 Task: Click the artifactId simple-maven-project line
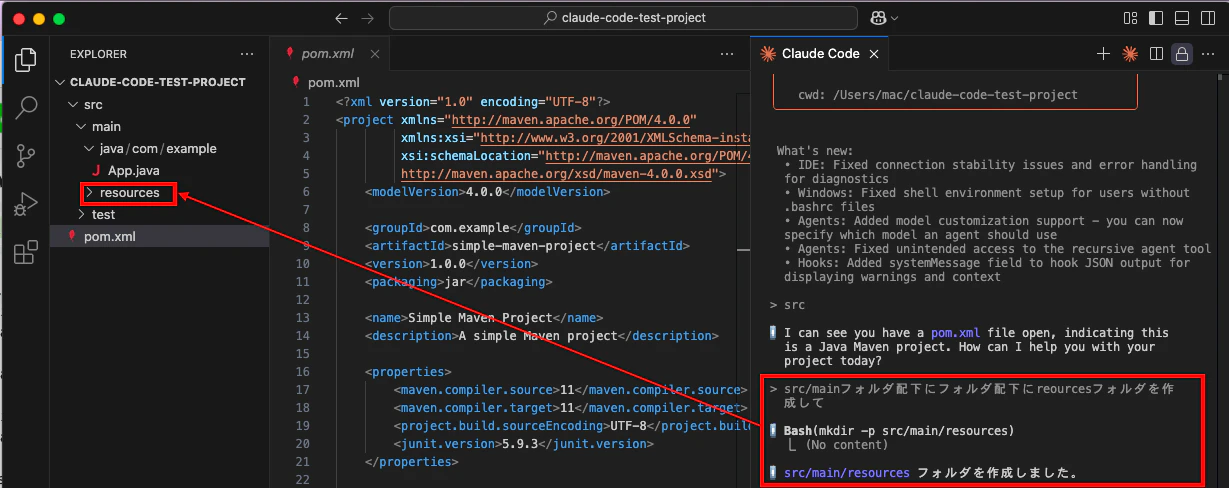tap(528, 245)
